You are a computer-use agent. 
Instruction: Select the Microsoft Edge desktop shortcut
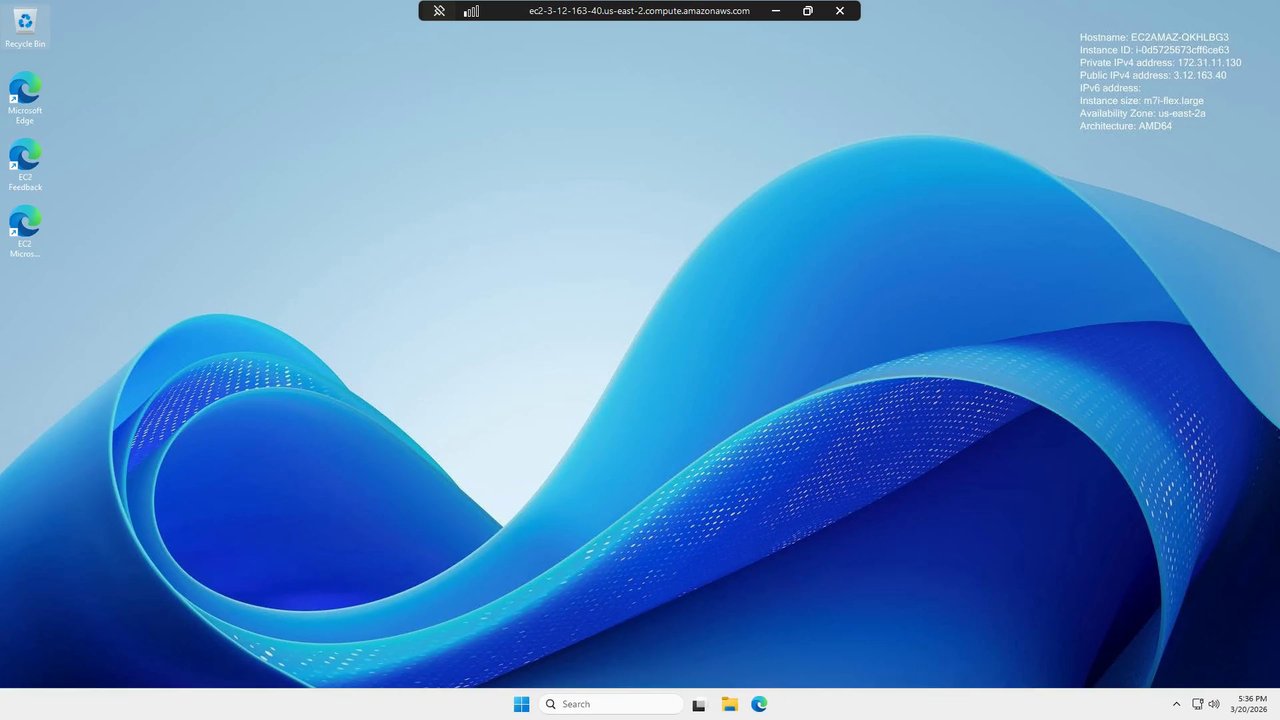click(25, 98)
